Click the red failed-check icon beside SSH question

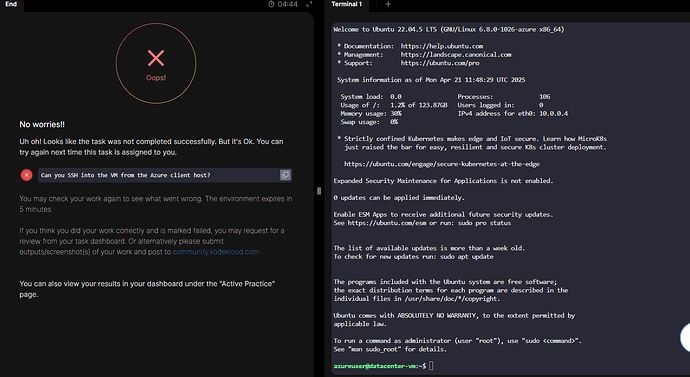tap(26, 175)
